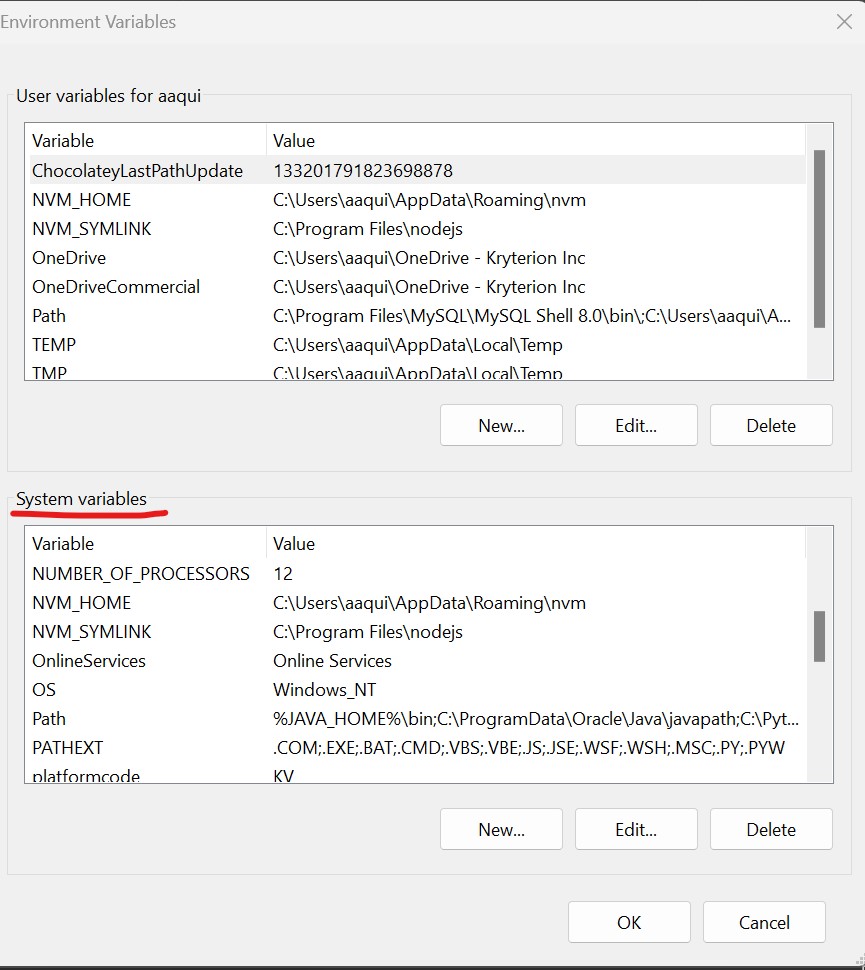Select the OneDriveCommercial user variable

tap(116, 287)
